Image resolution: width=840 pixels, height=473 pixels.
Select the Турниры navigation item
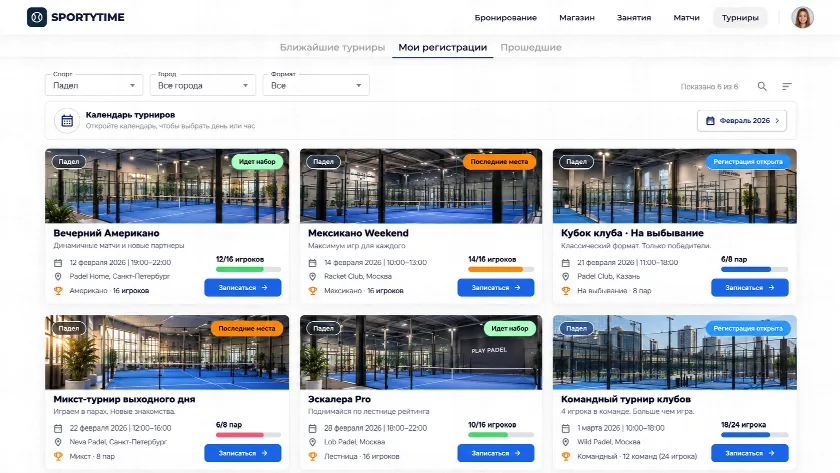(x=740, y=18)
